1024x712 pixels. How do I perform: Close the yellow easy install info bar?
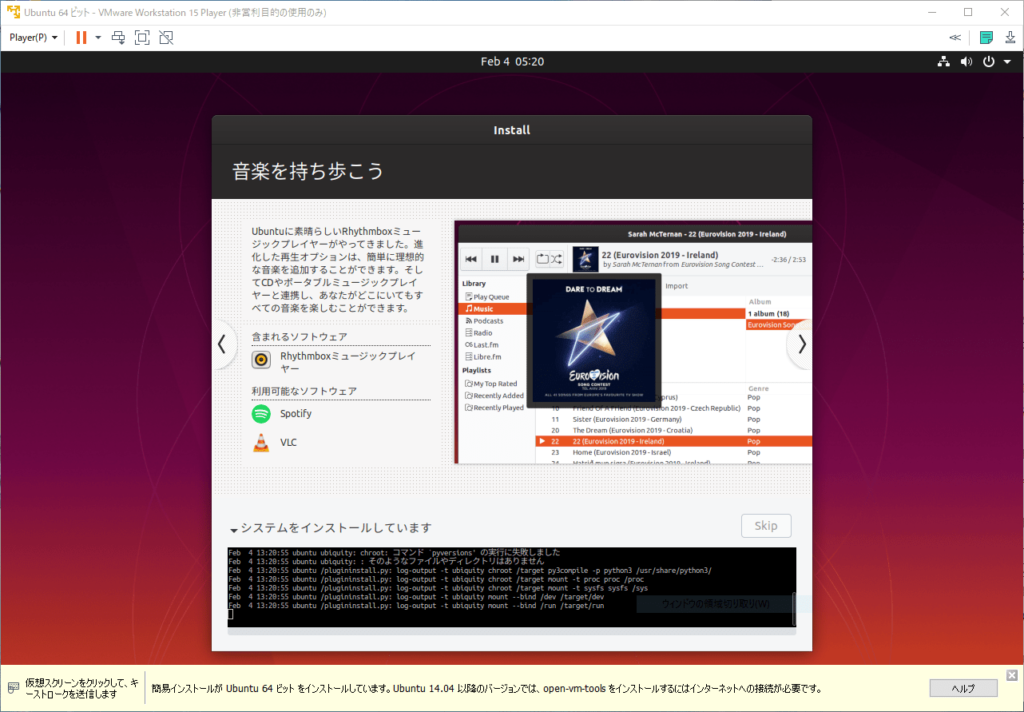(x=1012, y=675)
